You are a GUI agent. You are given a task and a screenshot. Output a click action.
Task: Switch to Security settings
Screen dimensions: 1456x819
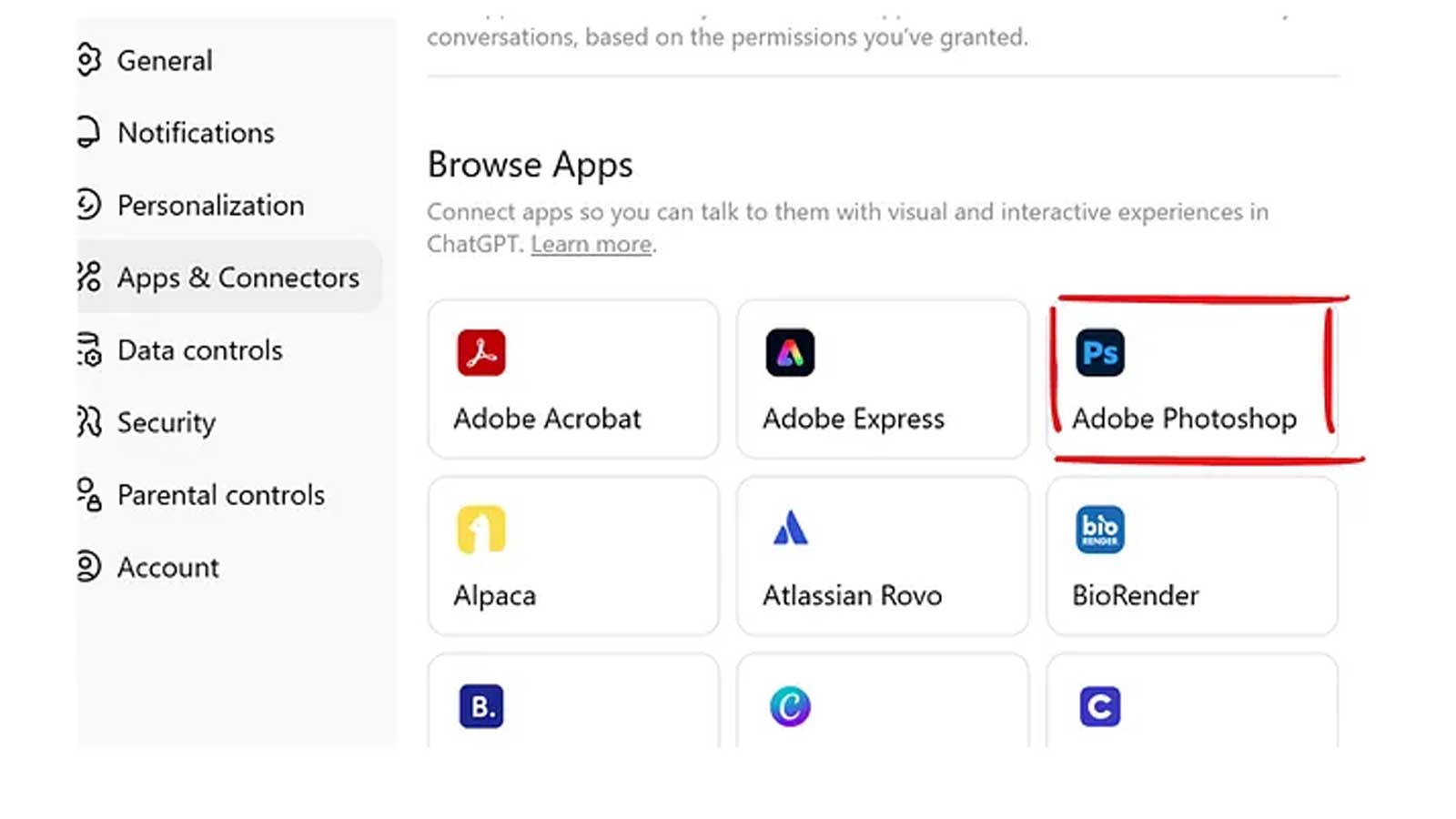[x=167, y=422]
